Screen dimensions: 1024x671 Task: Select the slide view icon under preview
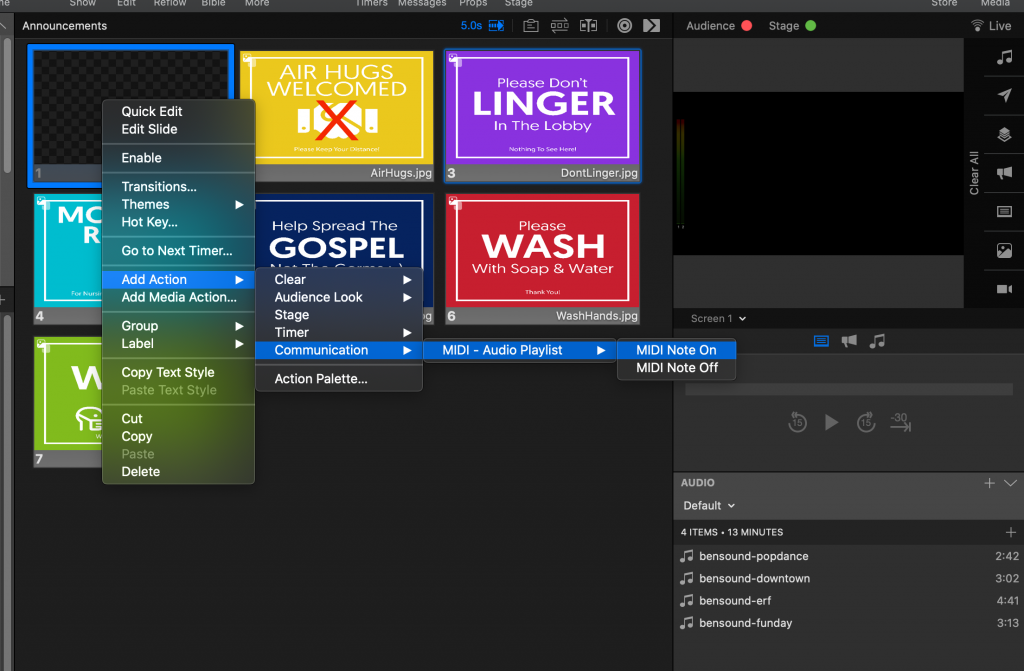821,341
